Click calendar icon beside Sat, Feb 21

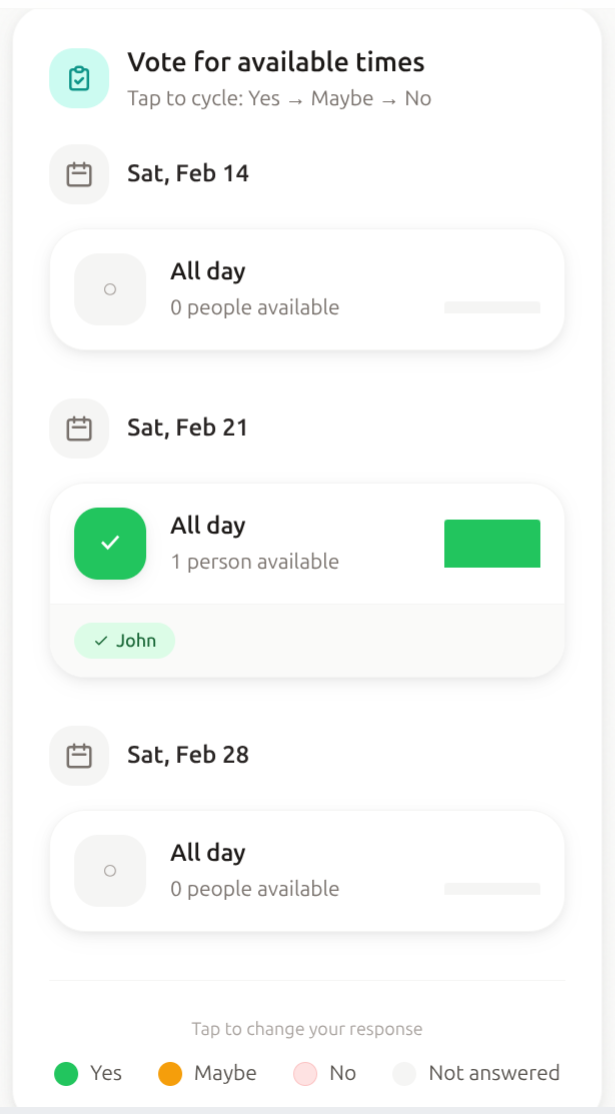[79, 428]
